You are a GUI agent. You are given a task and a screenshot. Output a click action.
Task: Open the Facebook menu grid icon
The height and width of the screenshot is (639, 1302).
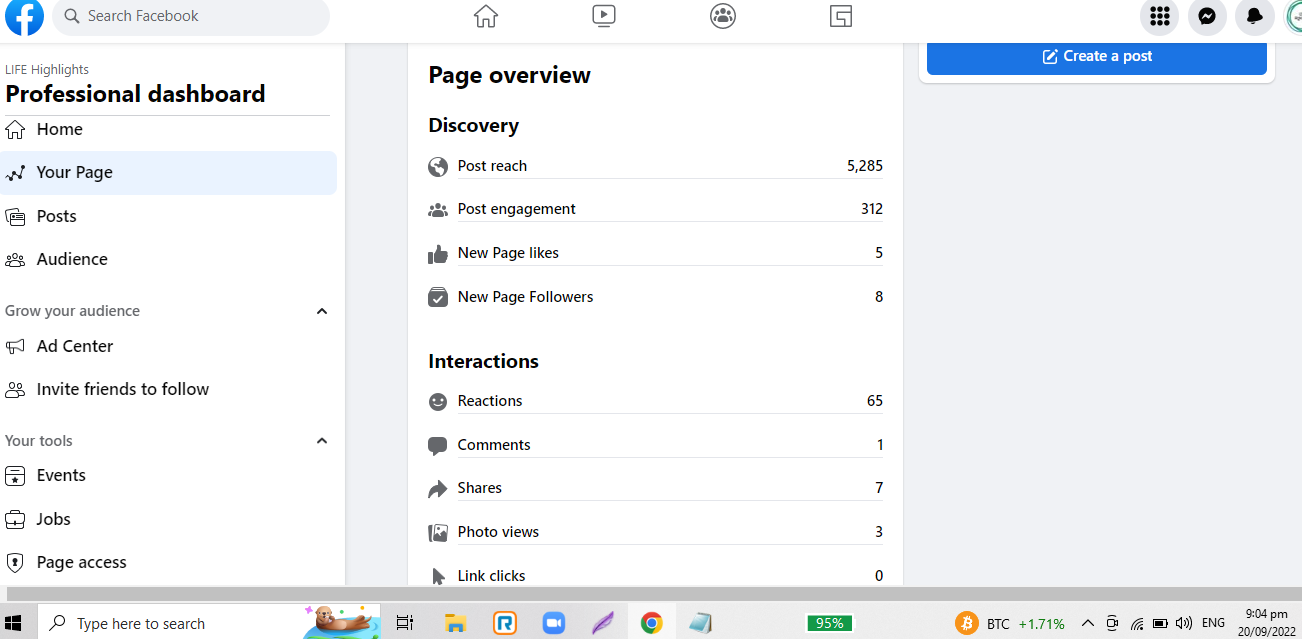coord(1159,16)
